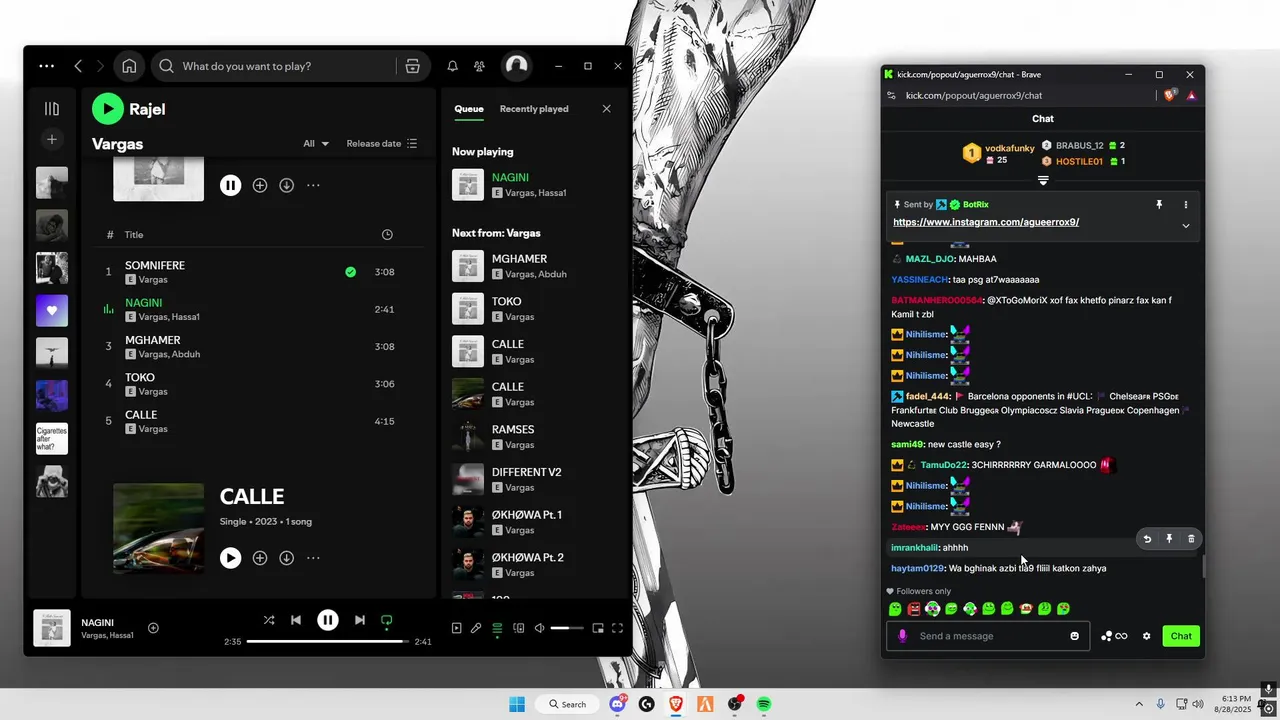The height and width of the screenshot is (720, 1280).
Task: Open Cigarettes After Sex album thumbnail in sidebar
Action: (x=52, y=439)
